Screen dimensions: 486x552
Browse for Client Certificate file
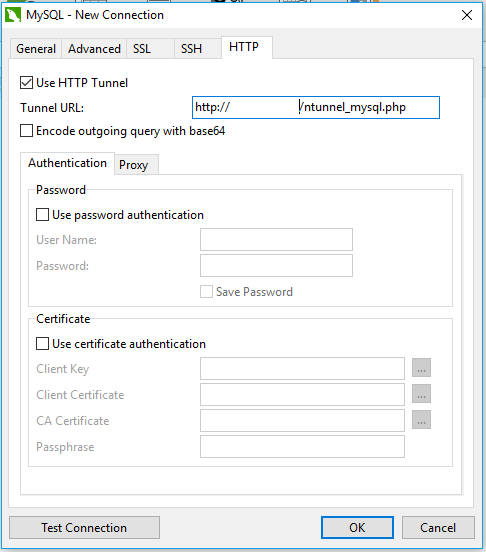pos(421,394)
